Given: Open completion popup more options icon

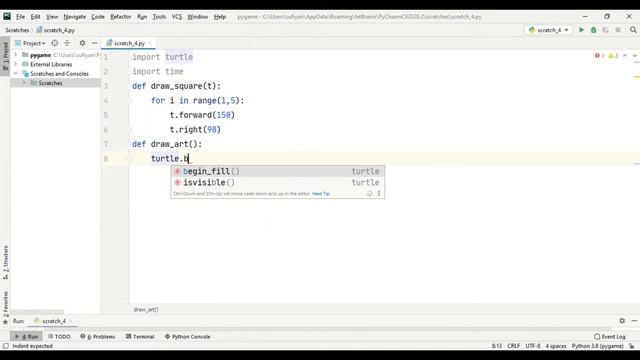Looking at the screenshot, I should point(379,193).
